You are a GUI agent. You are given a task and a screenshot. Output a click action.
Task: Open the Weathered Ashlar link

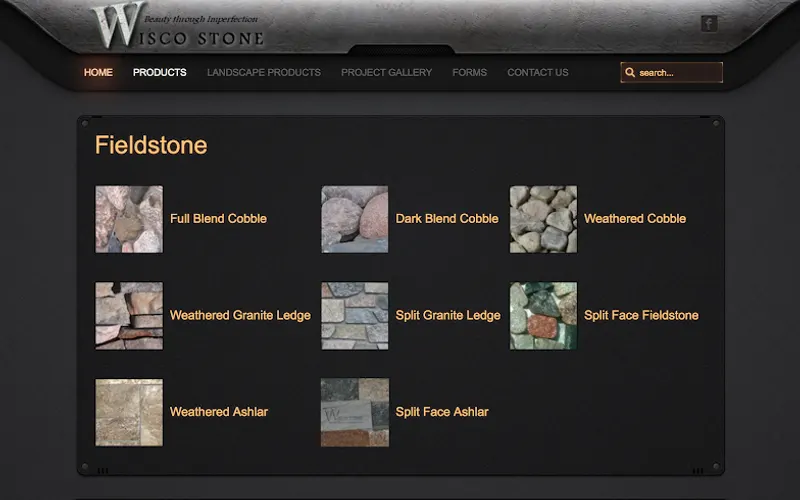point(219,412)
